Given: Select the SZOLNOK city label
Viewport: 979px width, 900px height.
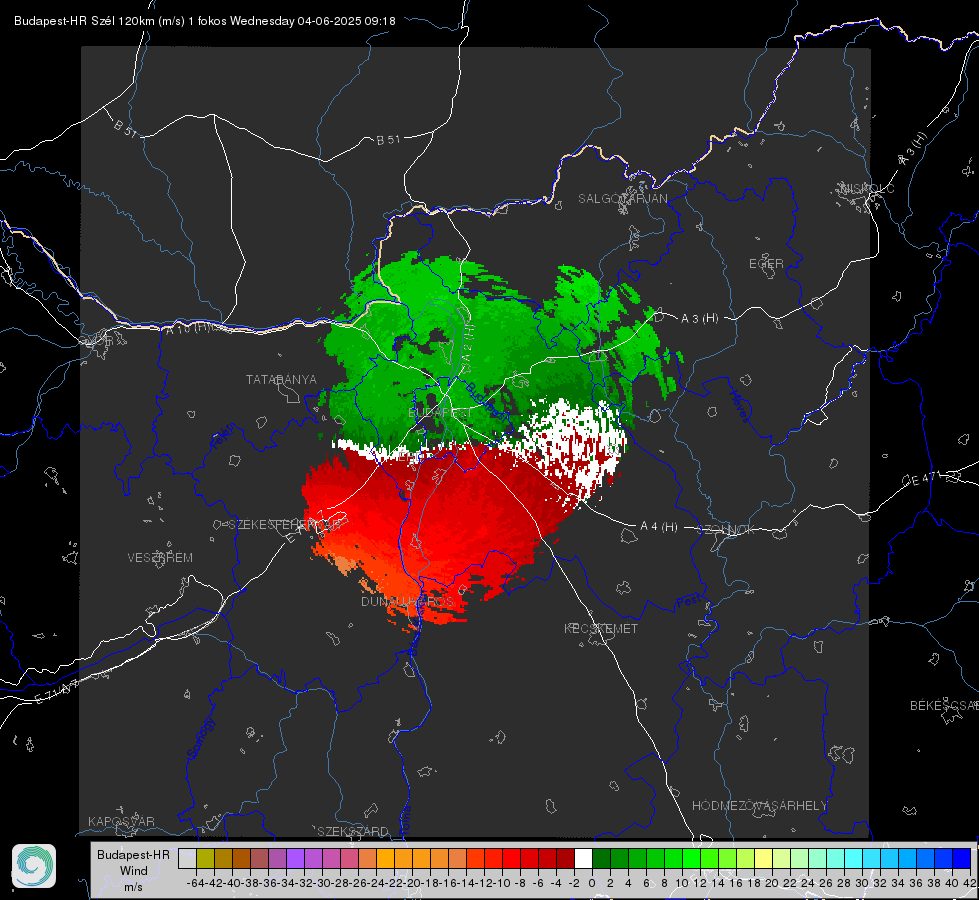Looking at the screenshot, I should point(725,530).
